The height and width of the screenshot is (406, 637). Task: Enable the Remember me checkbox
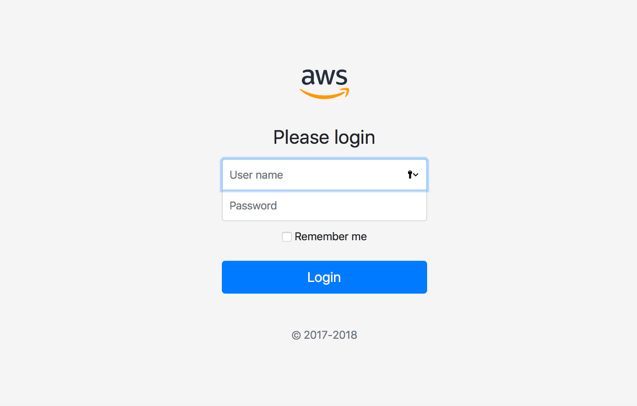(x=287, y=237)
